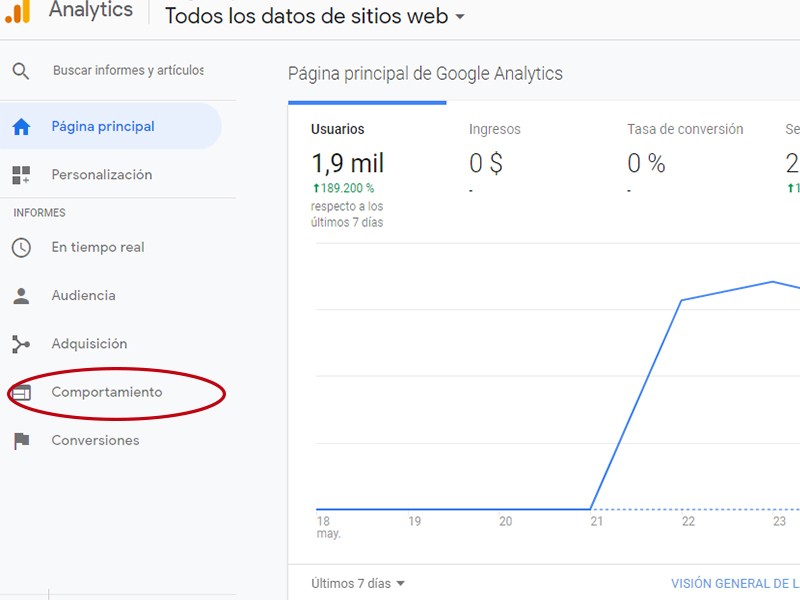800x600 pixels.
Task: Open the Comportamiento reports section
Action: (107, 393)
